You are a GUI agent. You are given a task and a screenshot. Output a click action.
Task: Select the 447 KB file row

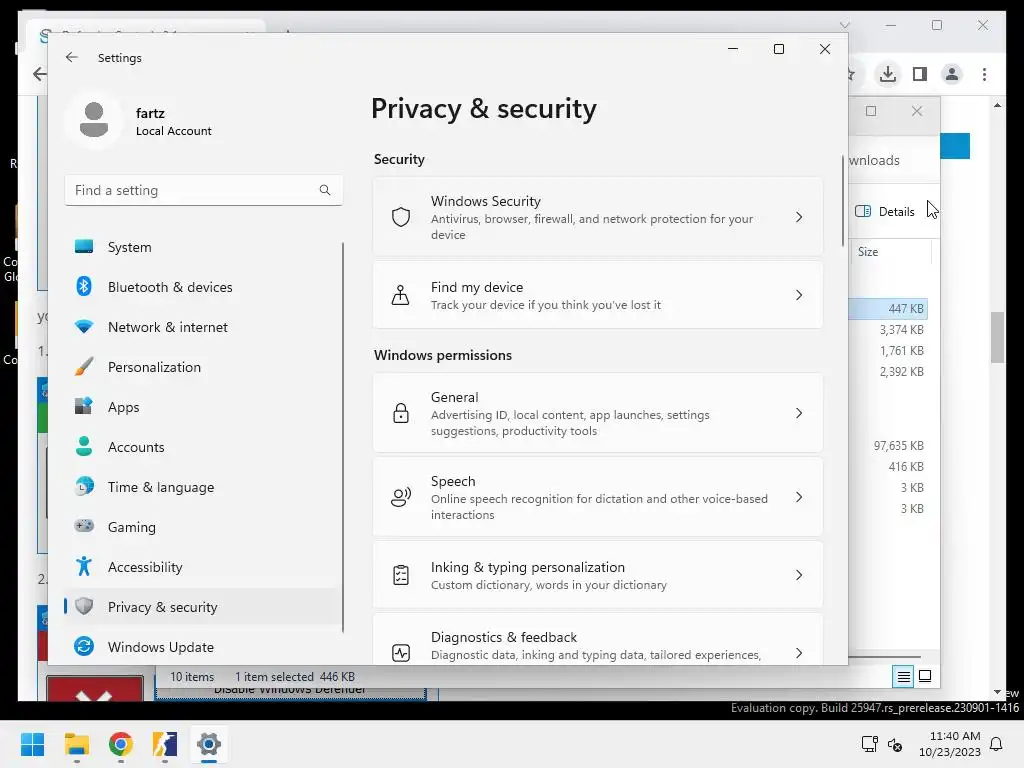[888, 308]
